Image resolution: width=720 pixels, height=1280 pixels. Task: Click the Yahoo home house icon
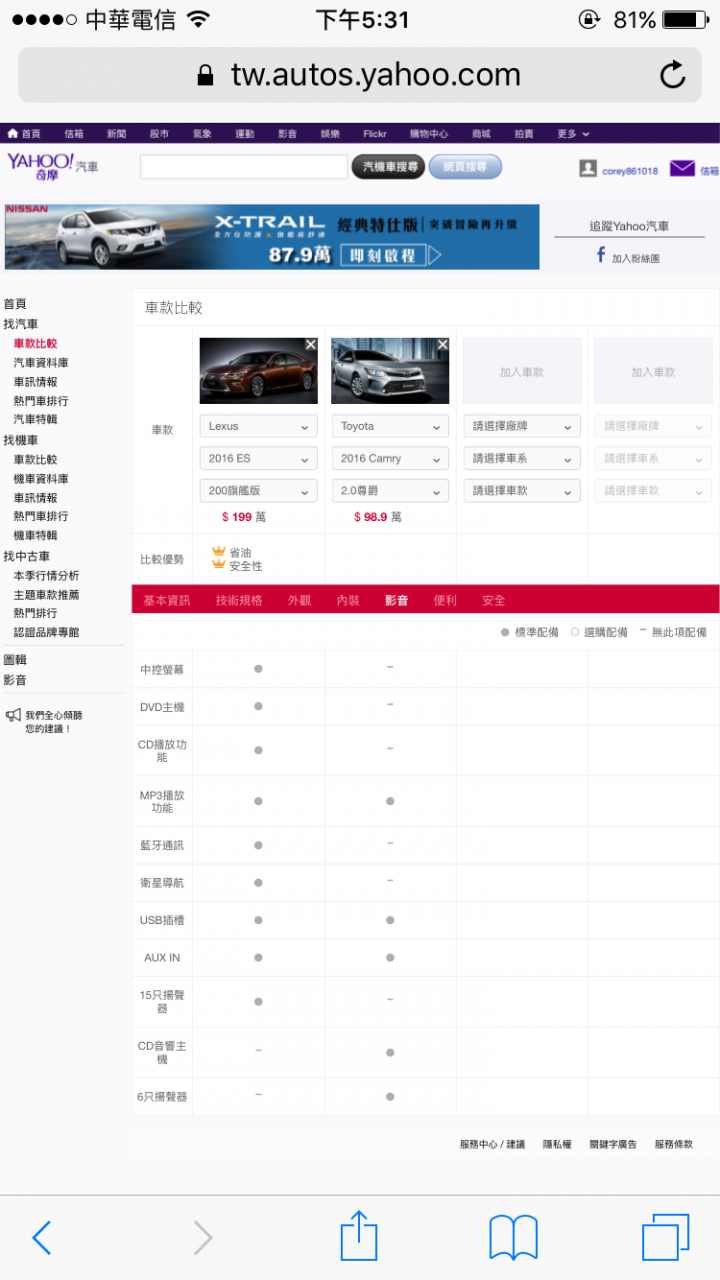pos(12,133)
